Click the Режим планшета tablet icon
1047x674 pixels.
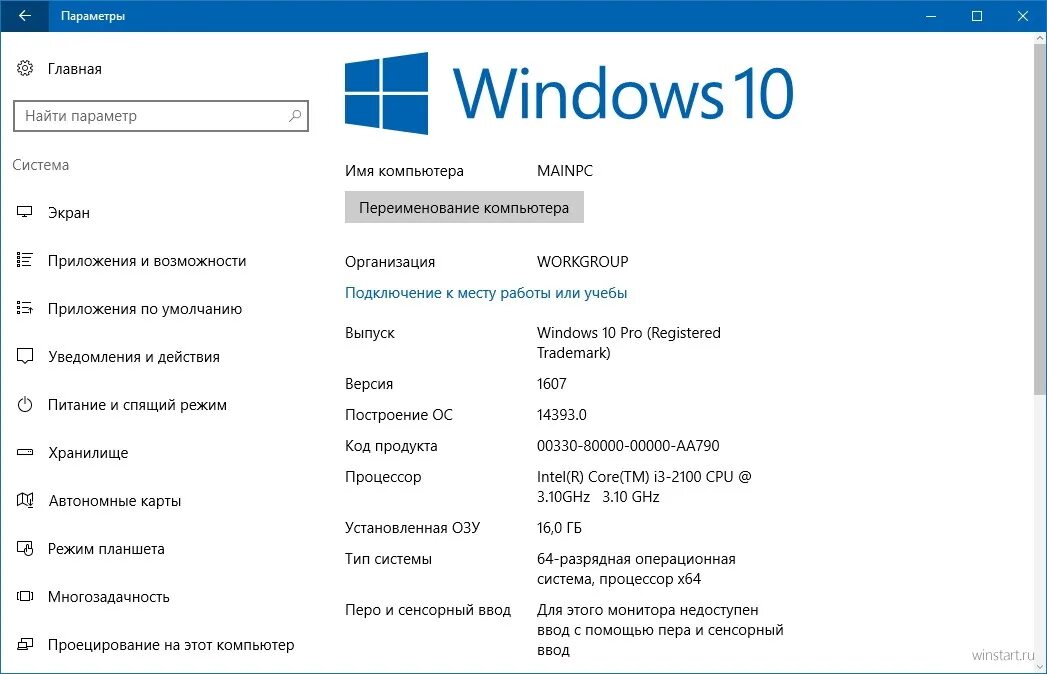(x=25, y=548)
